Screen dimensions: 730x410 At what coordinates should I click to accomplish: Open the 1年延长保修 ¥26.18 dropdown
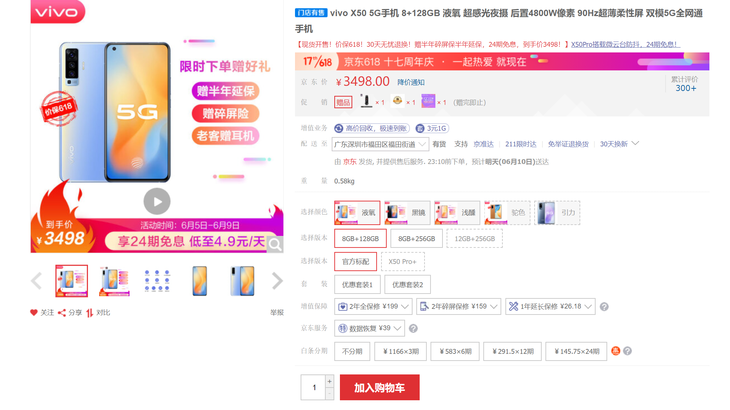(x=550, y=306)
